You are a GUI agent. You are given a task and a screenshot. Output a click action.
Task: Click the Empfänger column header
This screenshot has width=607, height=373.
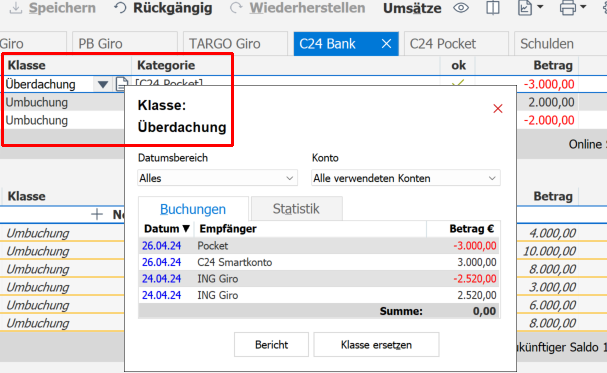(x=310, y=229)
